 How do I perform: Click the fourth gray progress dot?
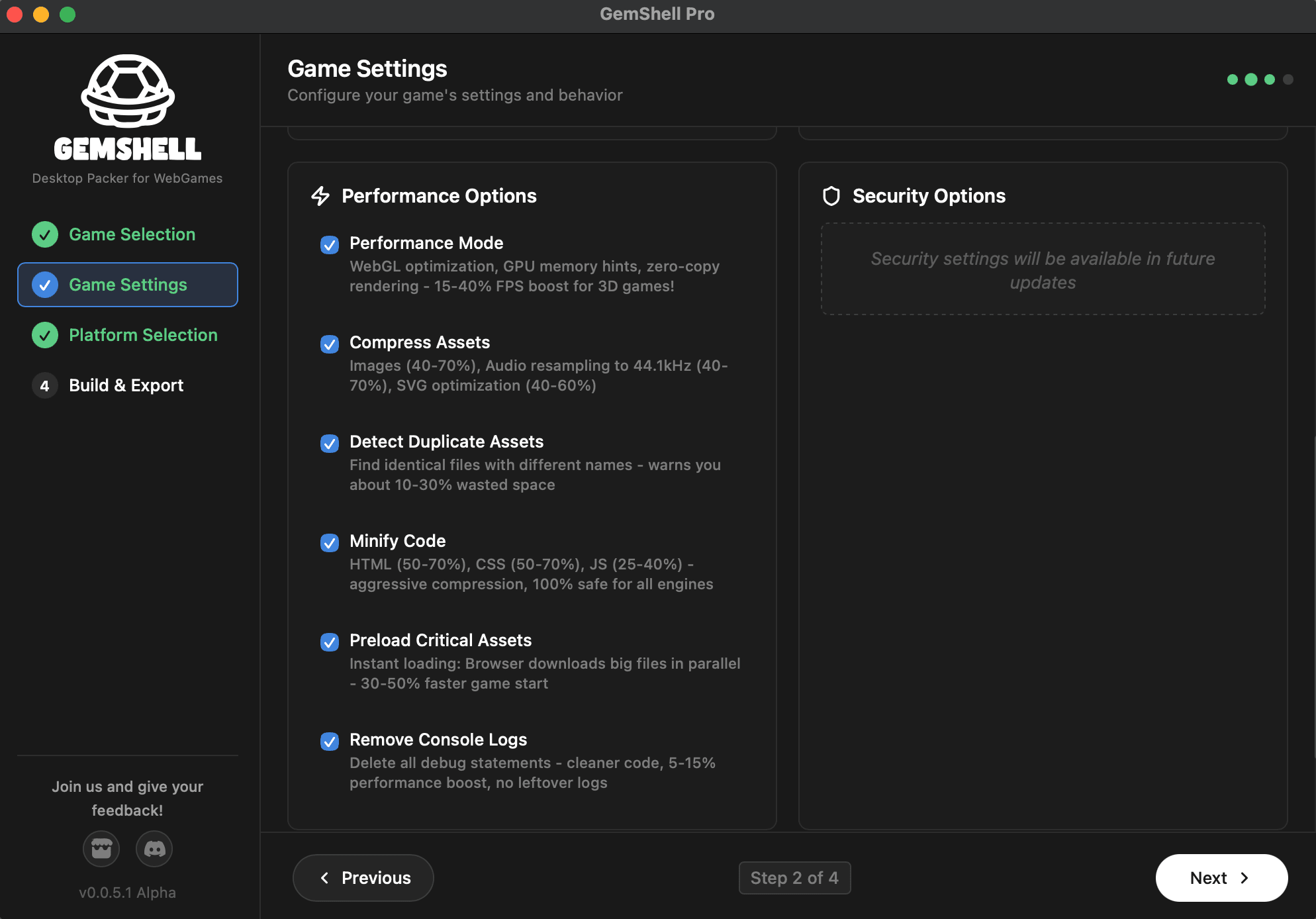(x=1288, y=79)
